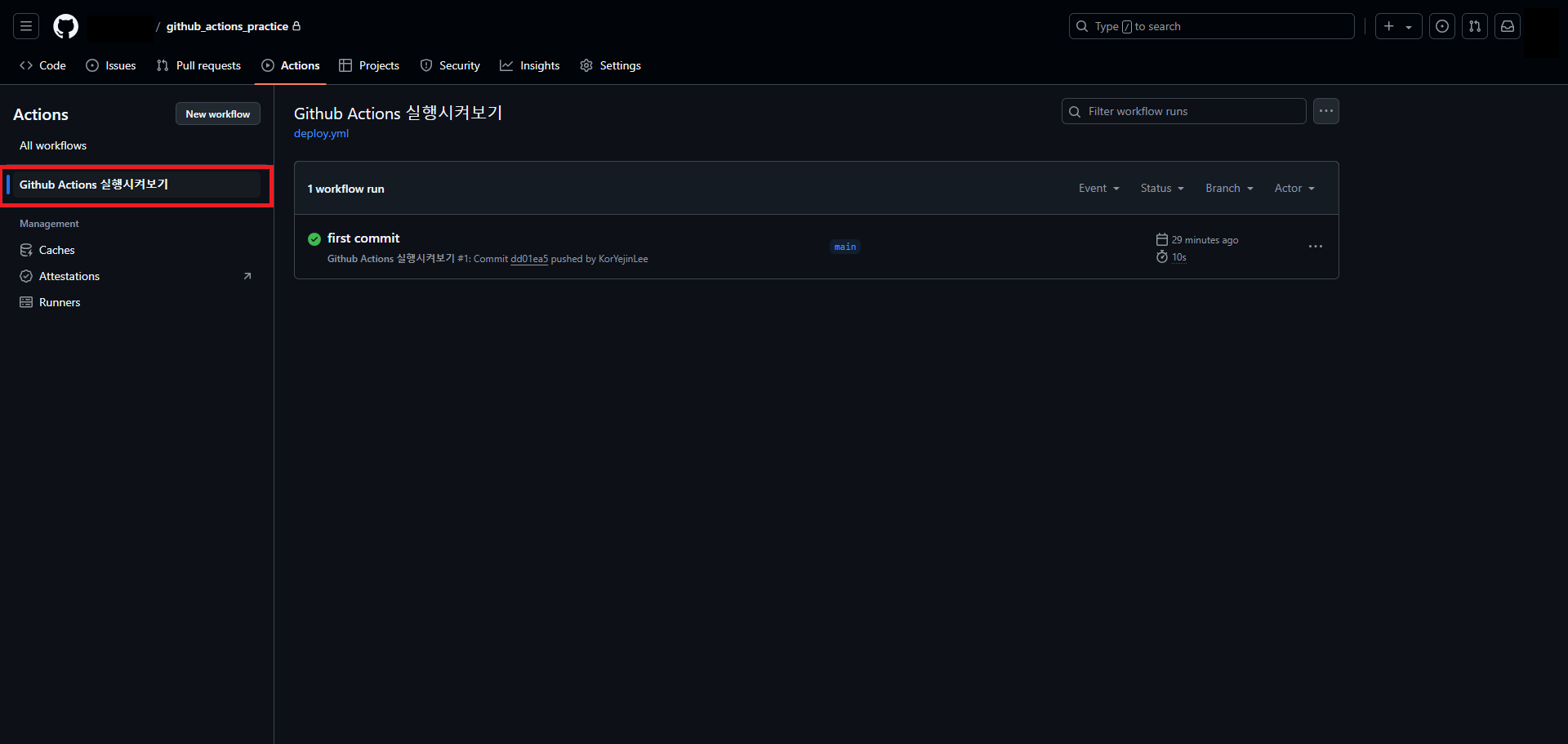This screenshot has width=1568, height=744.
Task: Open the hamburger navigation menu icon
Action: (x=25, y=26)
